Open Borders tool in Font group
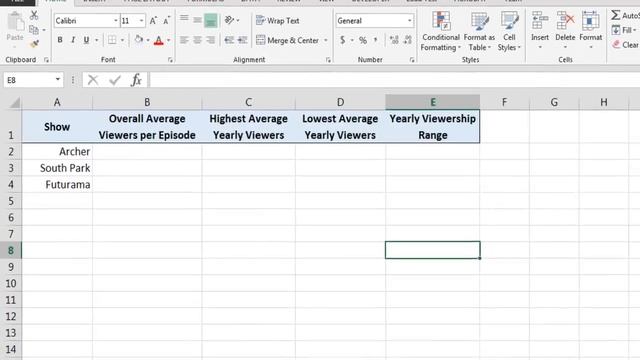This screenshot has height=360, width=640. pyautogui.click(x=112, y=40)
